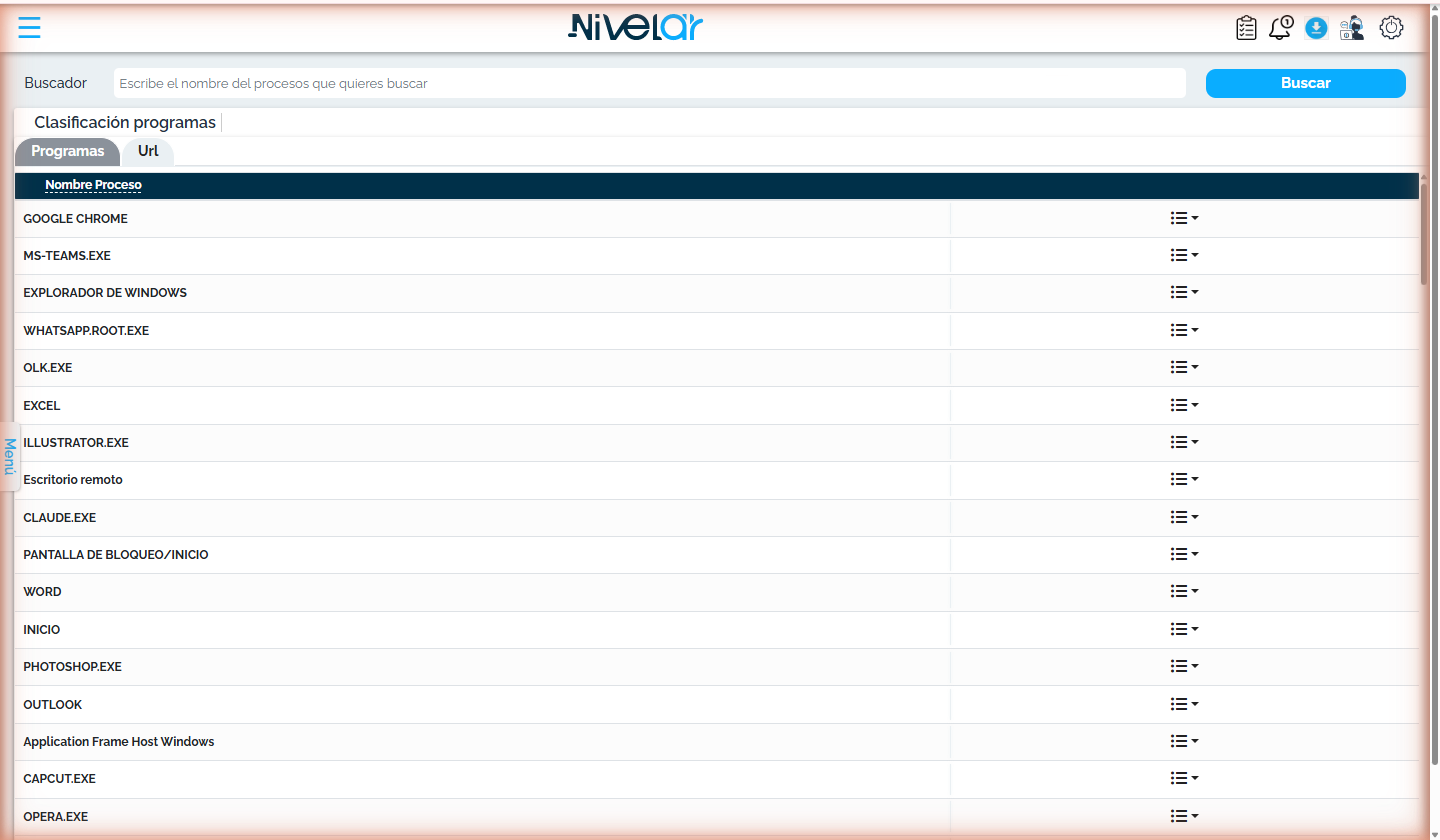Screen dimensions: 1440x840
Task: Switch to the Url tab
Action: coord(148,152)
